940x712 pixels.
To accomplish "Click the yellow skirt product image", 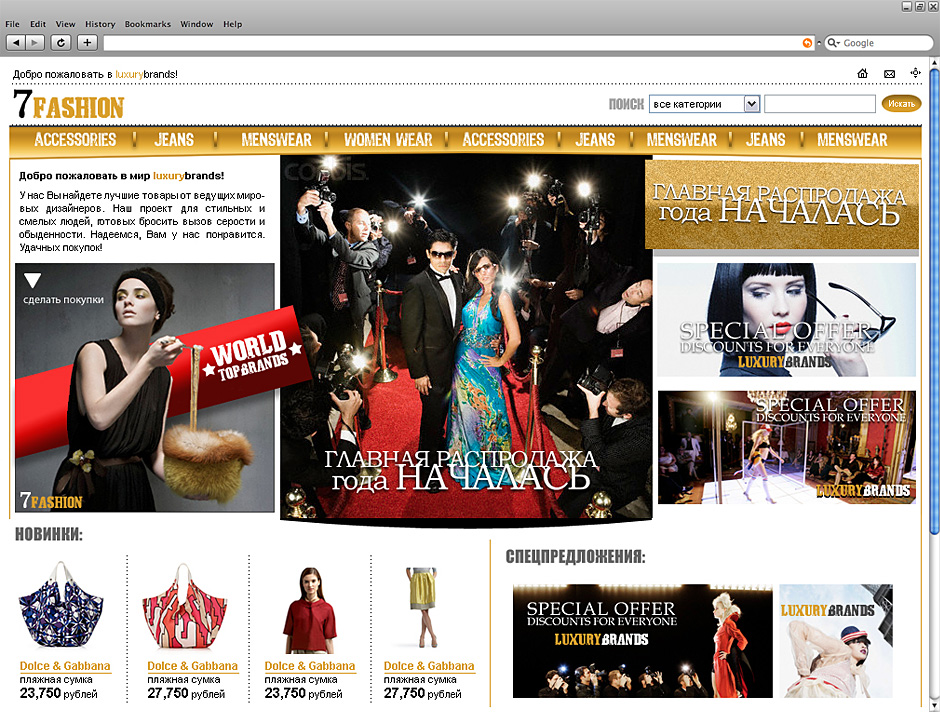I will (x=423, y=607).
